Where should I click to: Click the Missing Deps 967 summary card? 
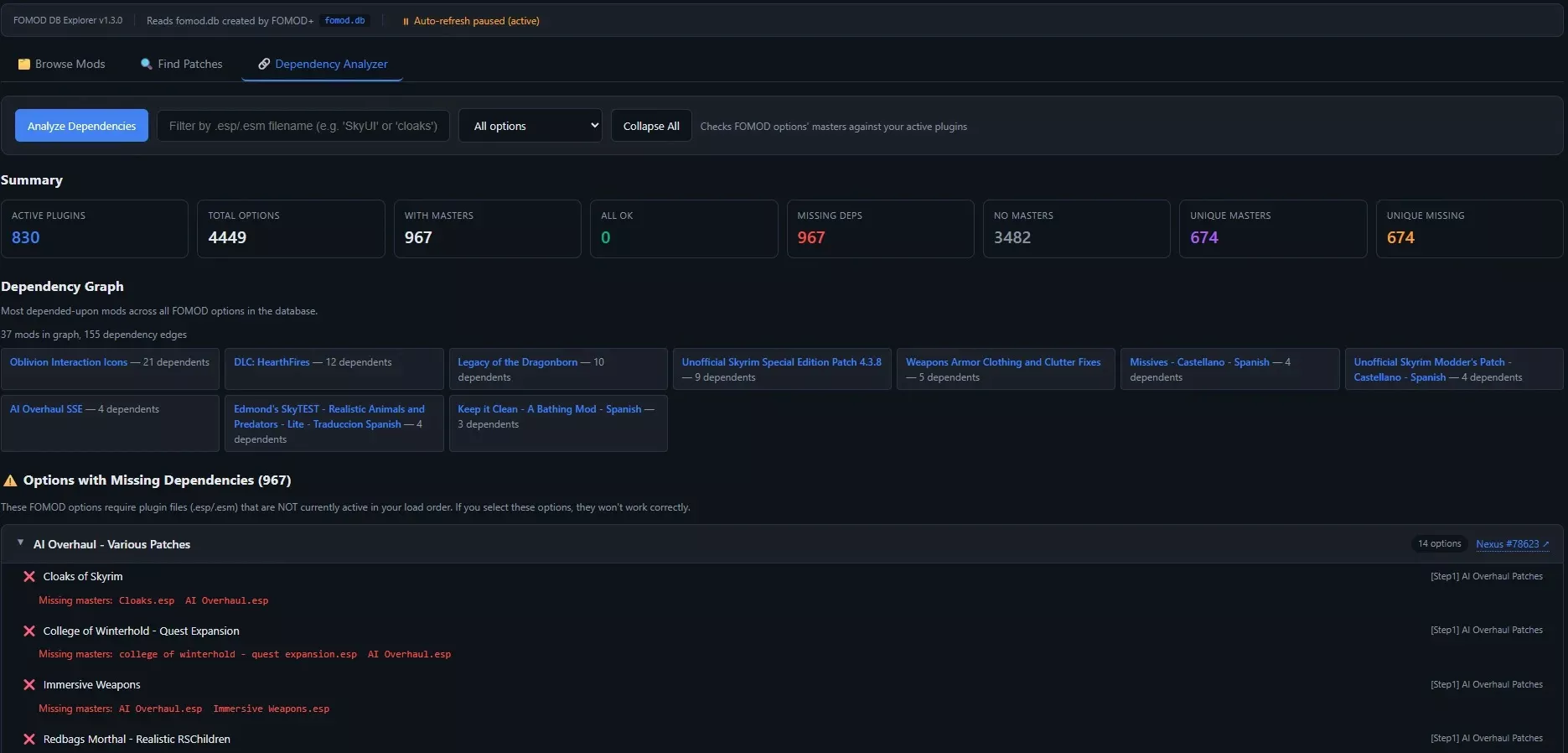pos(881,229)
